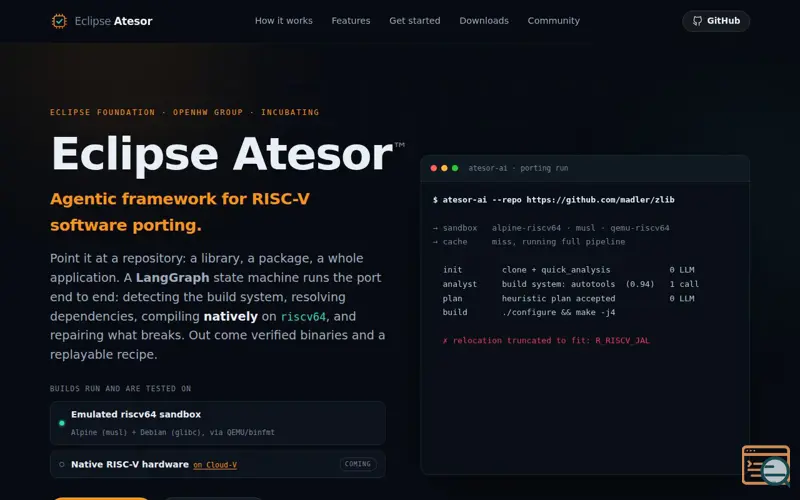Click the green terminal window dot

click(455, 168)
